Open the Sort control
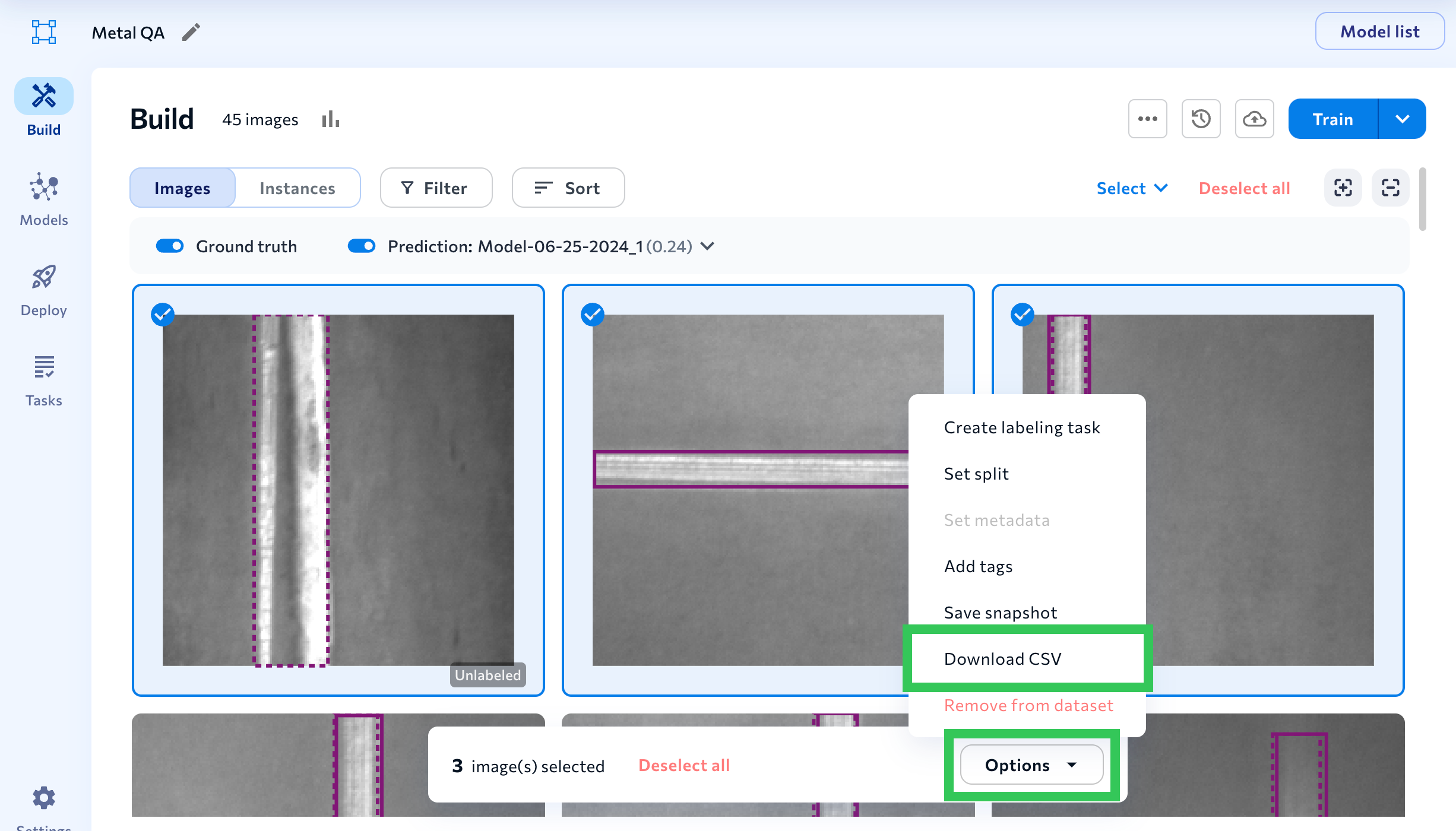Image resolution: width=1456 pixels, height=831 pixels. [x=568, y=188]
